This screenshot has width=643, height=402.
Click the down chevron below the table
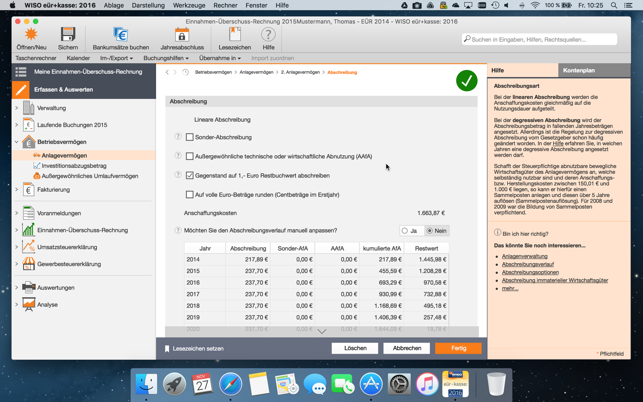pyautogui.click(x=322, y=331)
